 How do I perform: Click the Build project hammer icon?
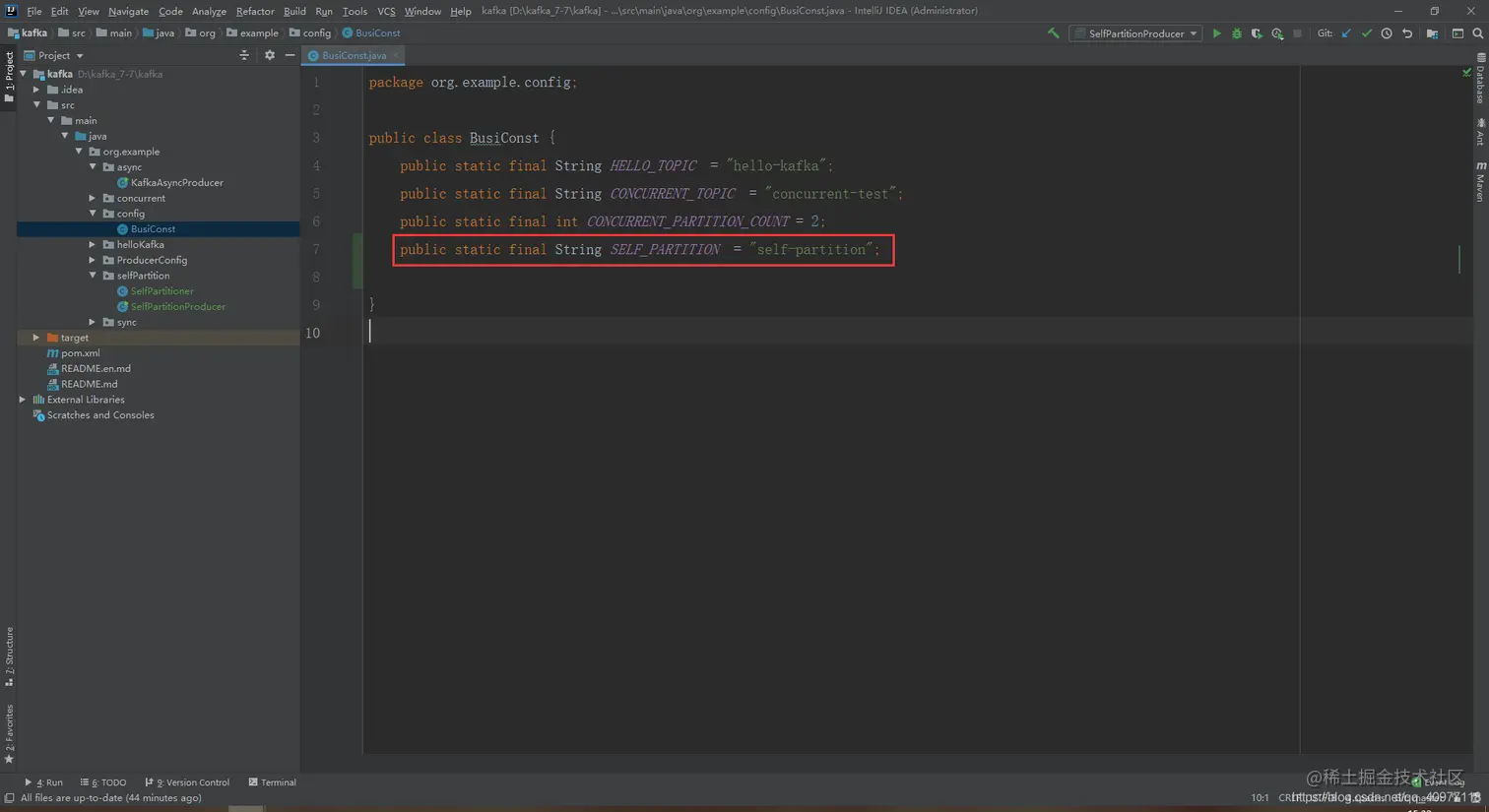point(1053,33)
